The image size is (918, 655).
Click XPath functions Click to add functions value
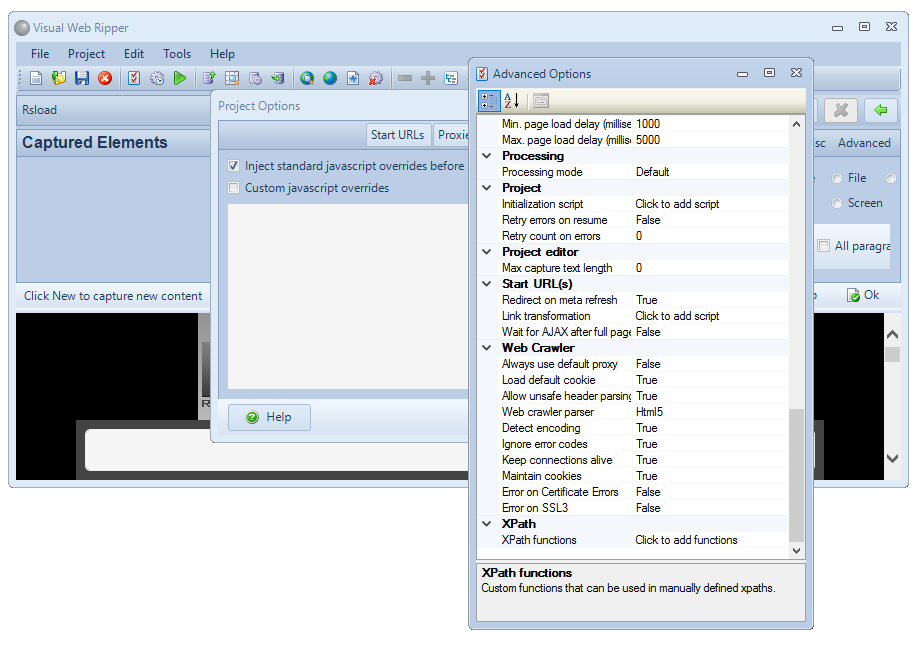point(710,540)
